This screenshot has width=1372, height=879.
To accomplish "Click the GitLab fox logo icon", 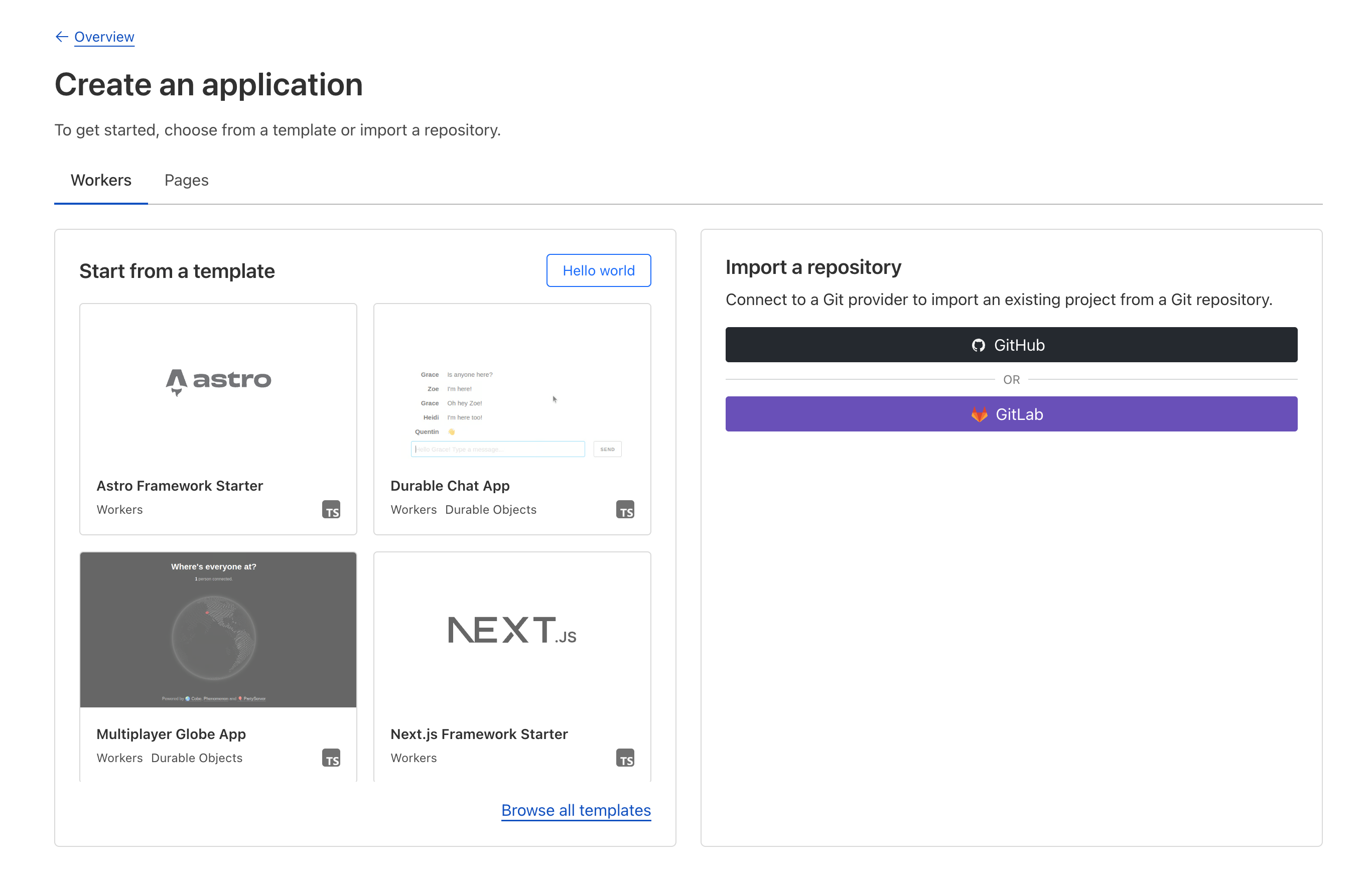I will pos(979,414).
